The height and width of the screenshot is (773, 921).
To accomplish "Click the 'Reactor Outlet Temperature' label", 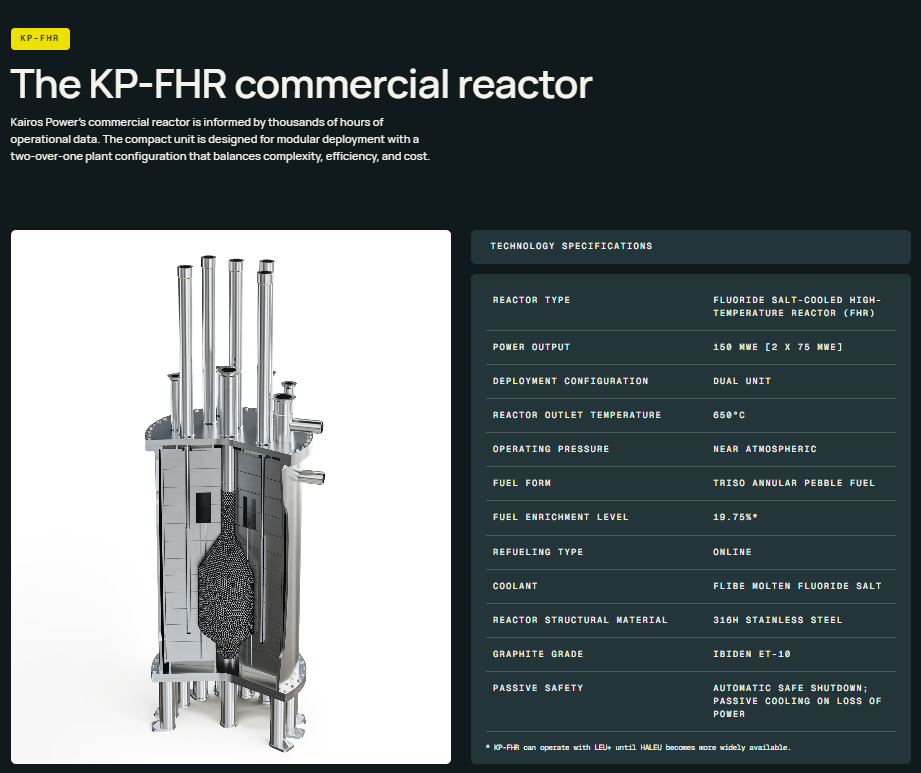I will point(577,415).
